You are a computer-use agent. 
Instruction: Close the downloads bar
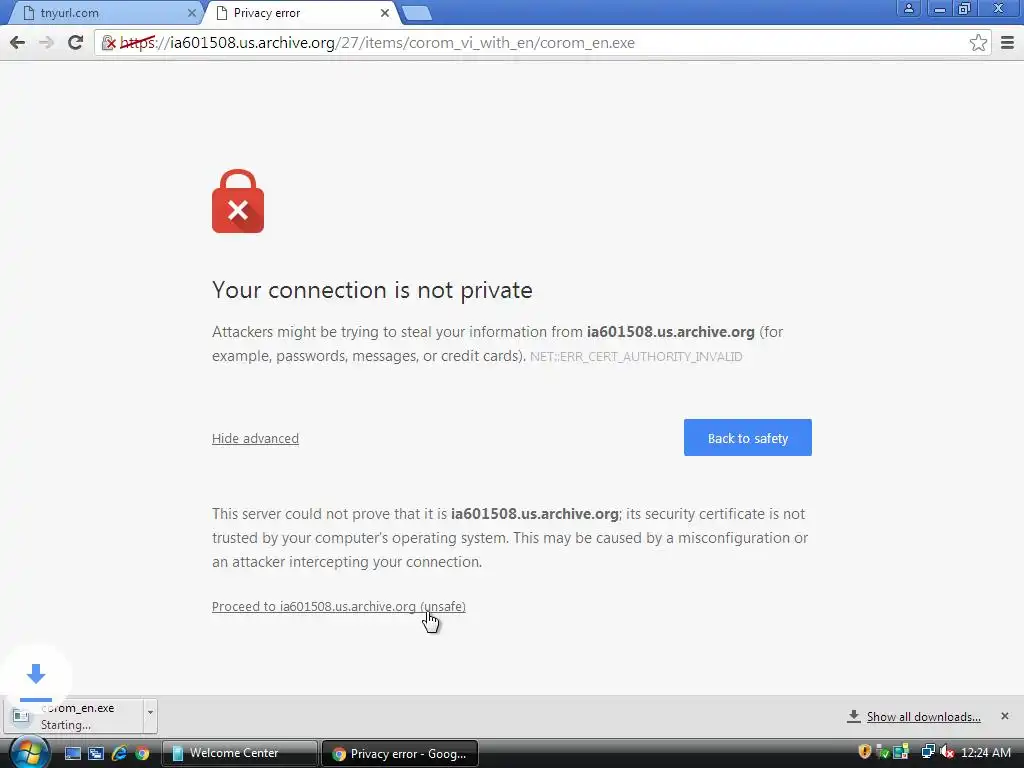click(1004, 716)
